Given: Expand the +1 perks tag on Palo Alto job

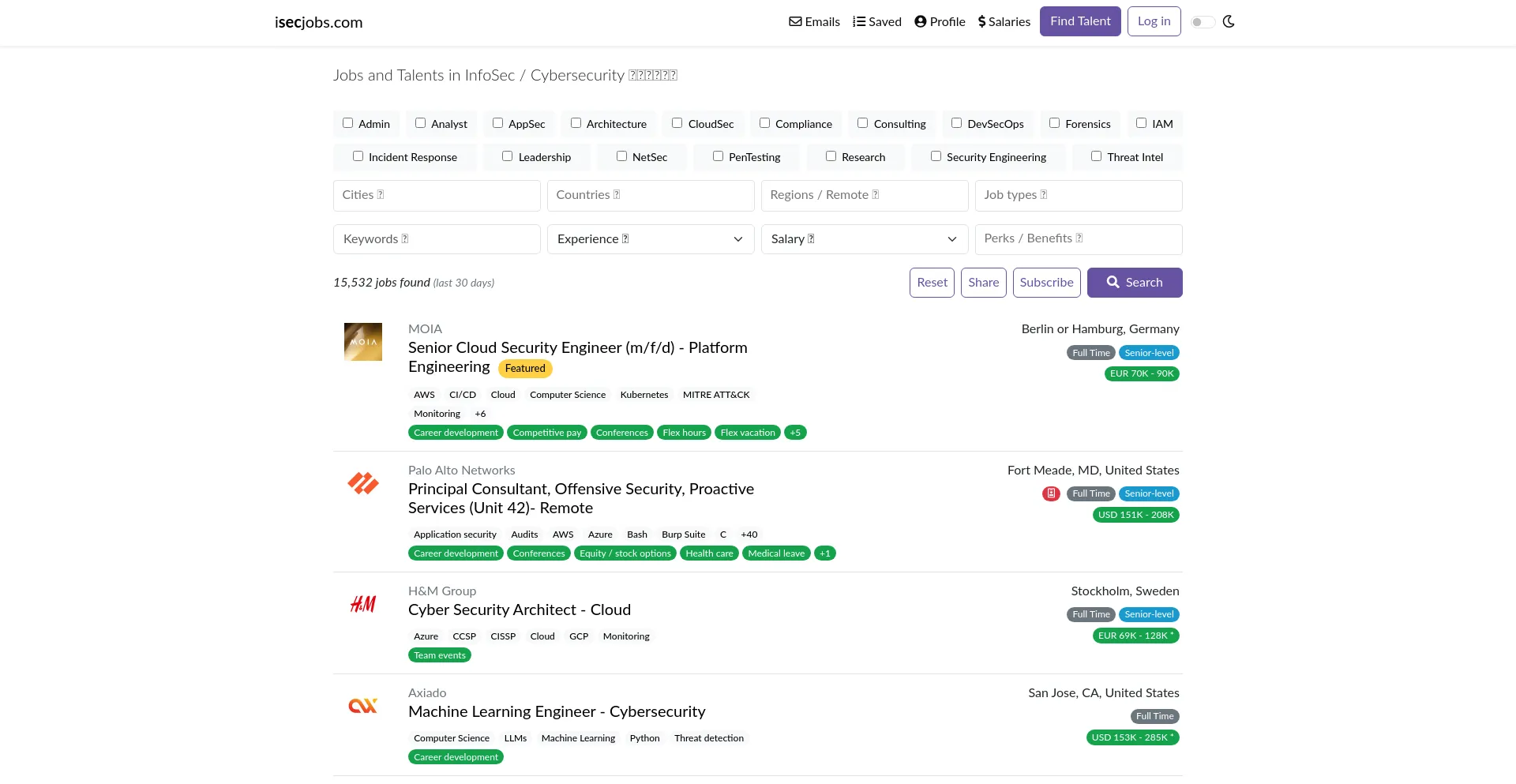Looking at the screenshot, I should (x=825, y=553).
